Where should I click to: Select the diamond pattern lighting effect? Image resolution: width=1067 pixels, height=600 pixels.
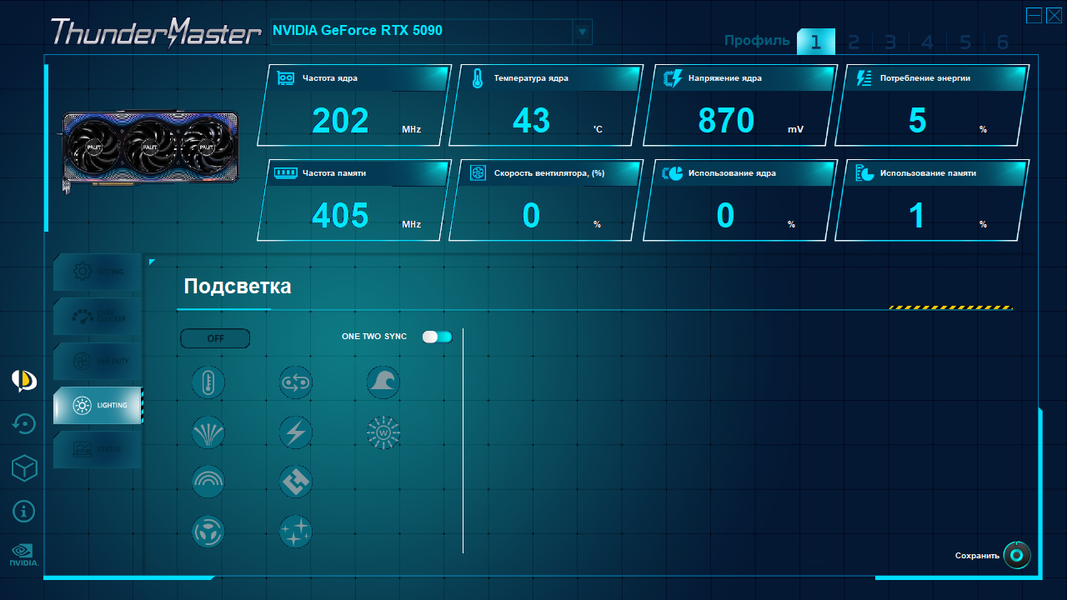tap(295, 482)
